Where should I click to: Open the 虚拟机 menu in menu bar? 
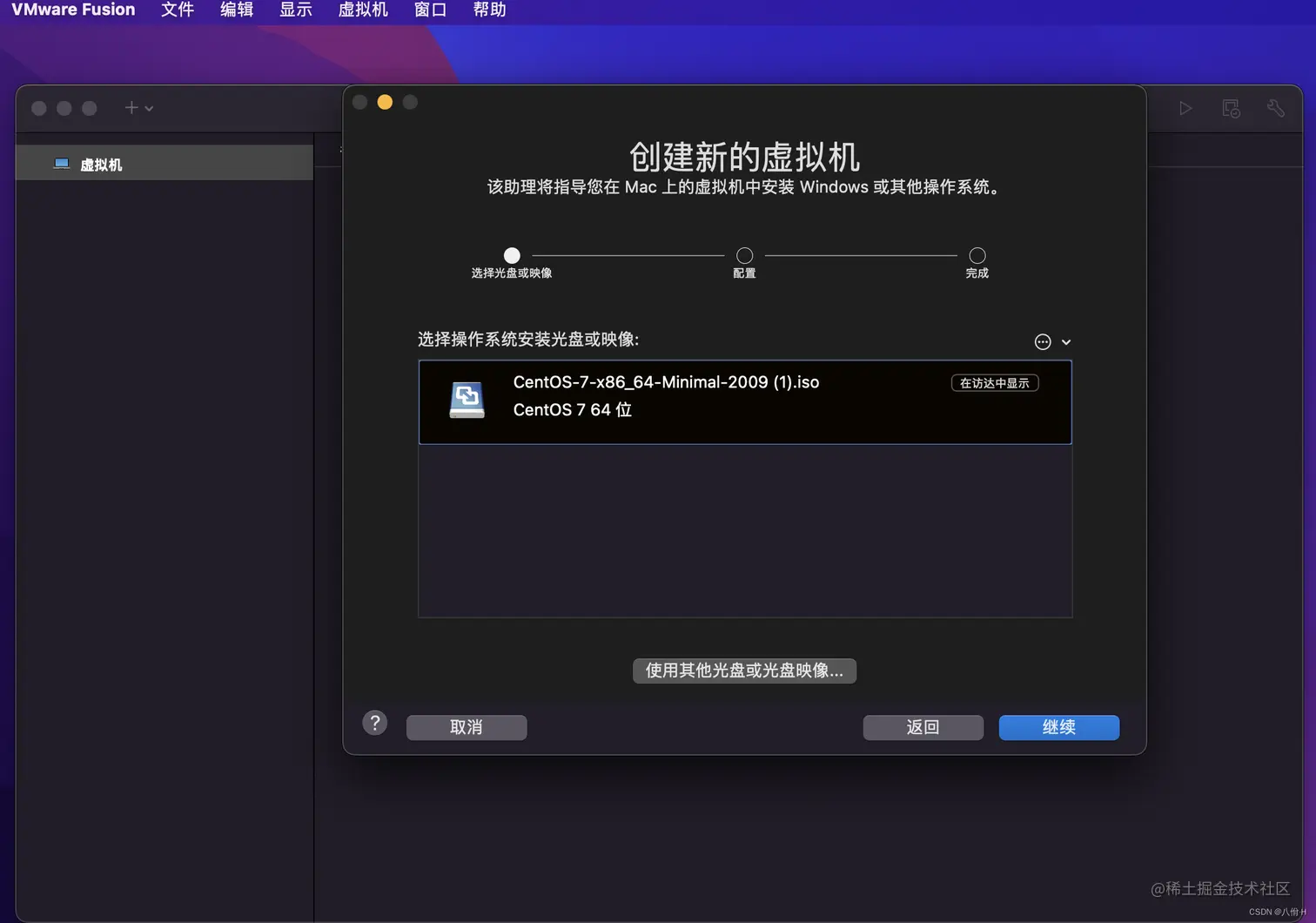pos(363,10)
